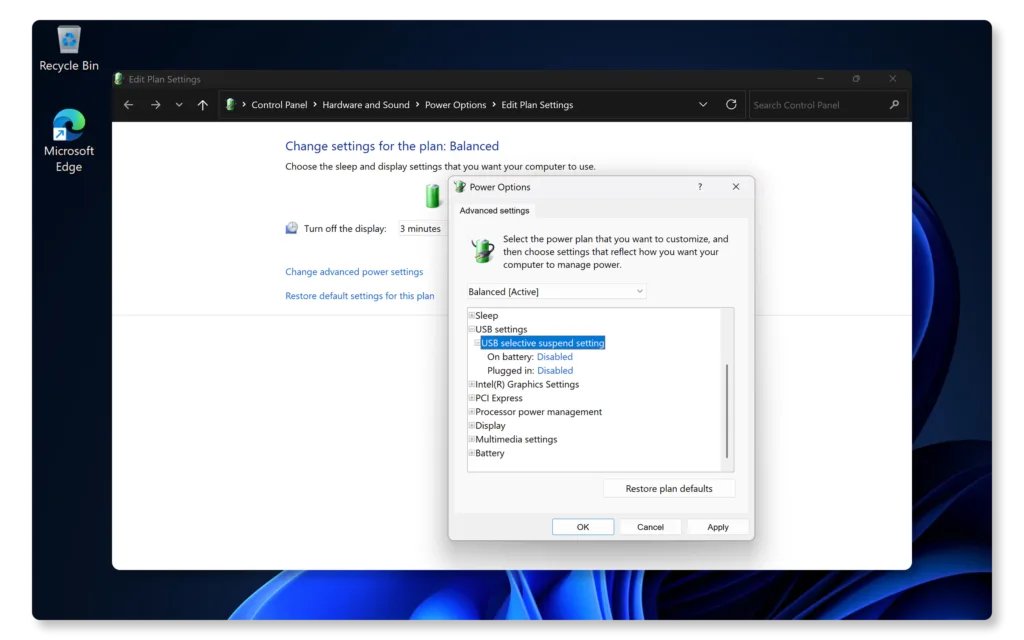Expand Intel(R) Graphics Settings node
Viewport: 1024px width, 640px height.
click(x=472, y=384)
